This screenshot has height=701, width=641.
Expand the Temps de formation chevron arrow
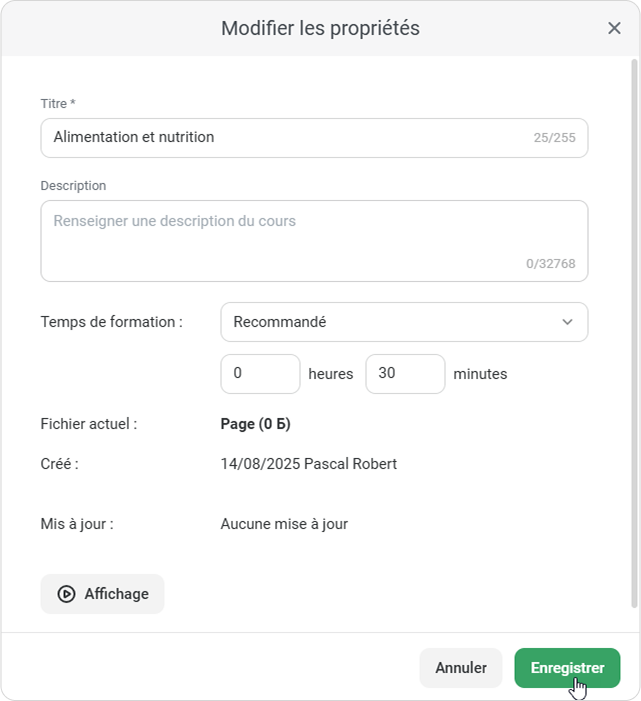click(x=567, y=322)
